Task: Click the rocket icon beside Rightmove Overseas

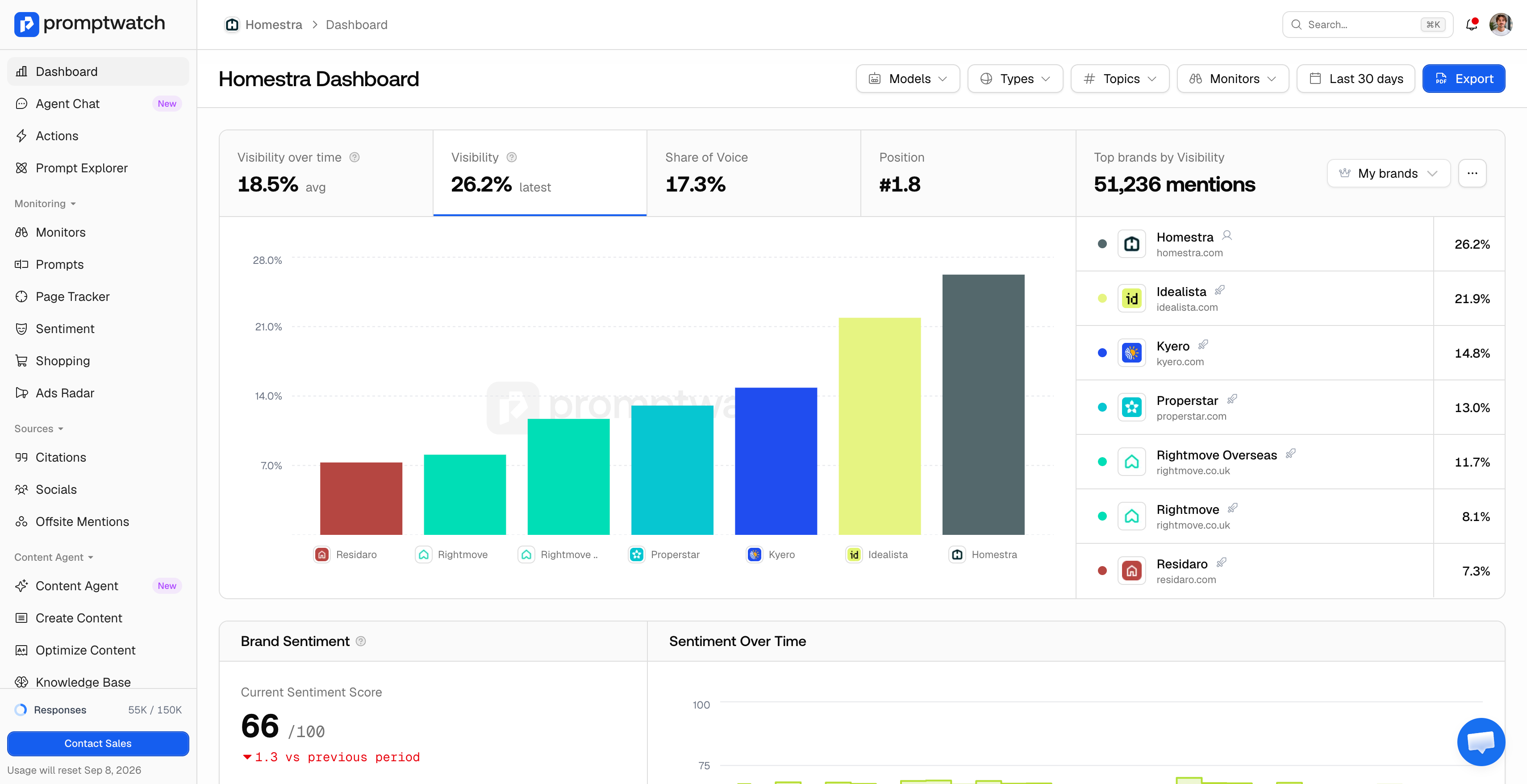Action: point(1290,454)
